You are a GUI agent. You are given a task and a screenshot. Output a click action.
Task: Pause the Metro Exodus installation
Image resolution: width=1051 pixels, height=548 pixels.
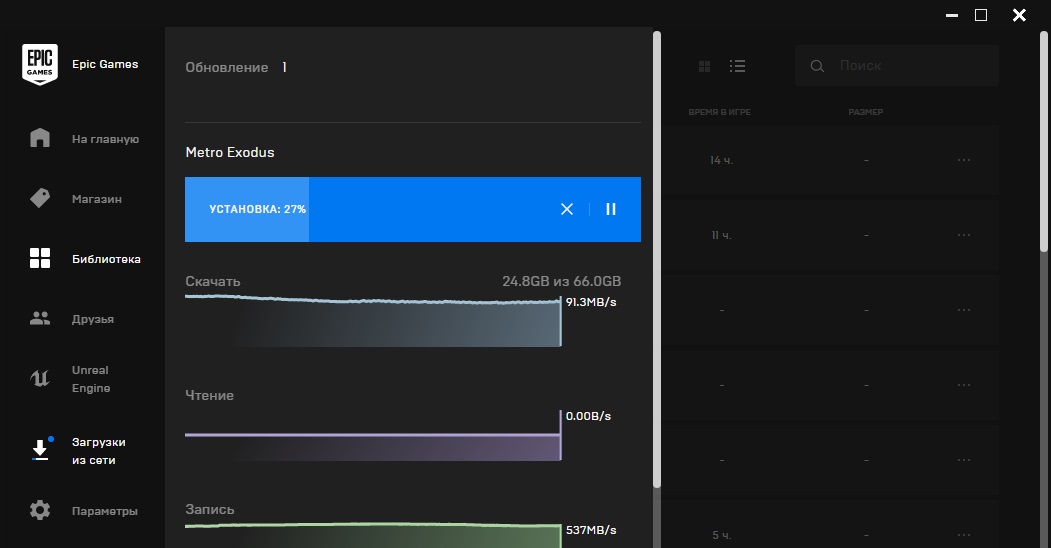point(611,209)
